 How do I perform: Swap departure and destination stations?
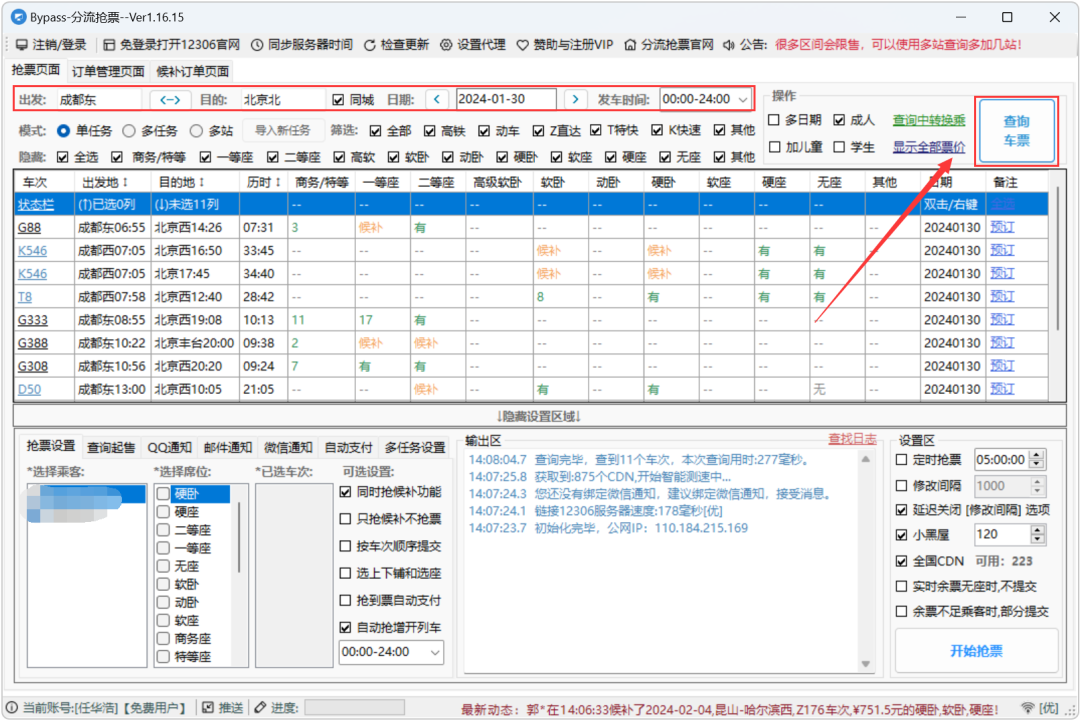[x=170, y=100]
